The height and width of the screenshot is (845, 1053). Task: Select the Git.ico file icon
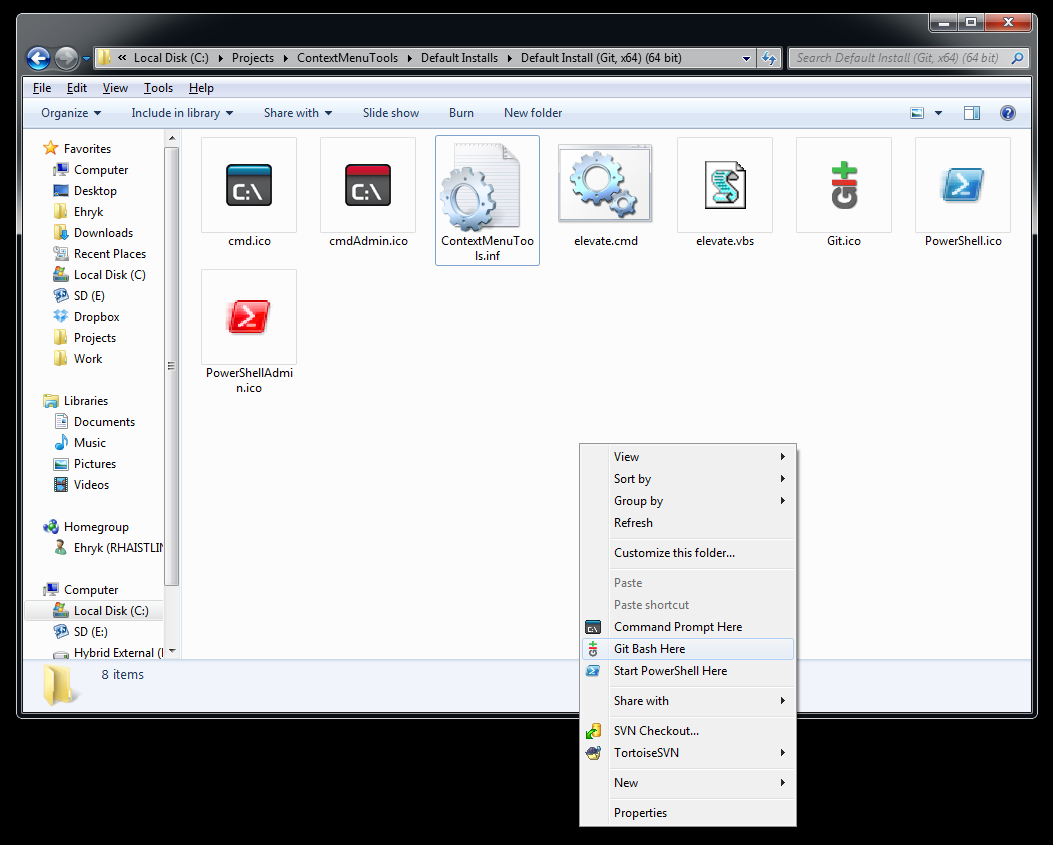coord(843,185)
